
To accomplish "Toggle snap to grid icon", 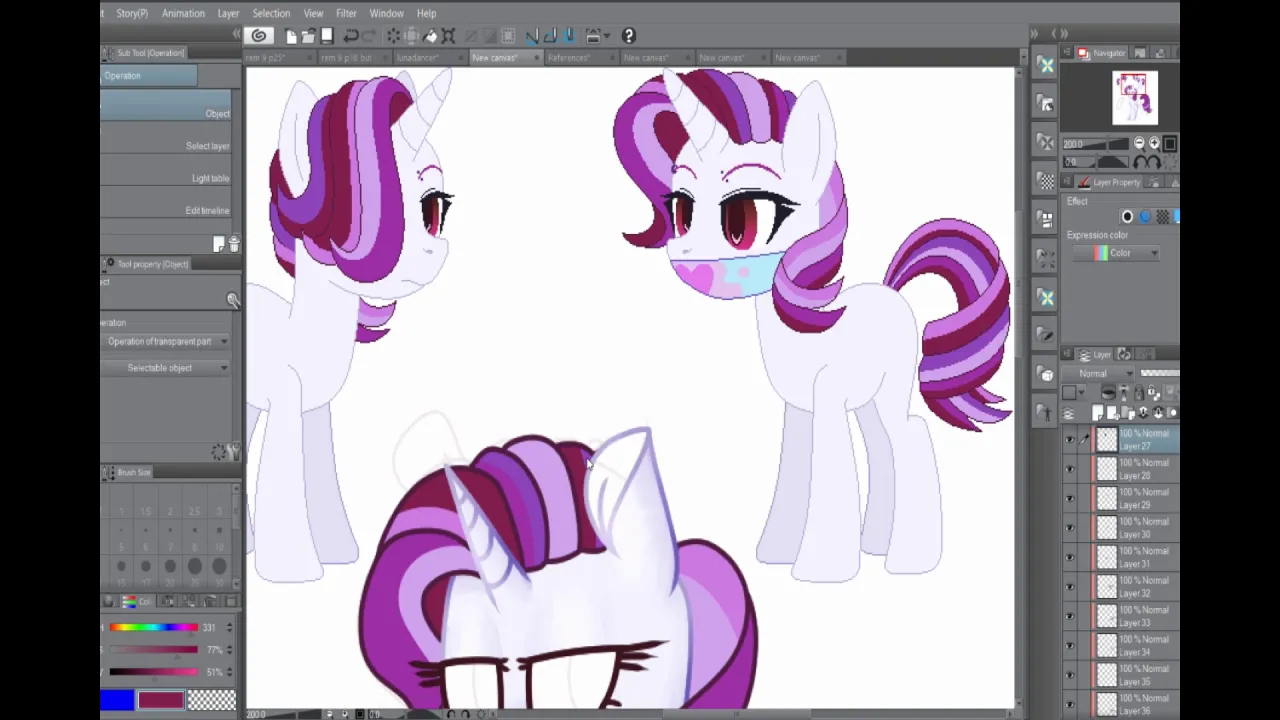I will [x=570, y=36].
